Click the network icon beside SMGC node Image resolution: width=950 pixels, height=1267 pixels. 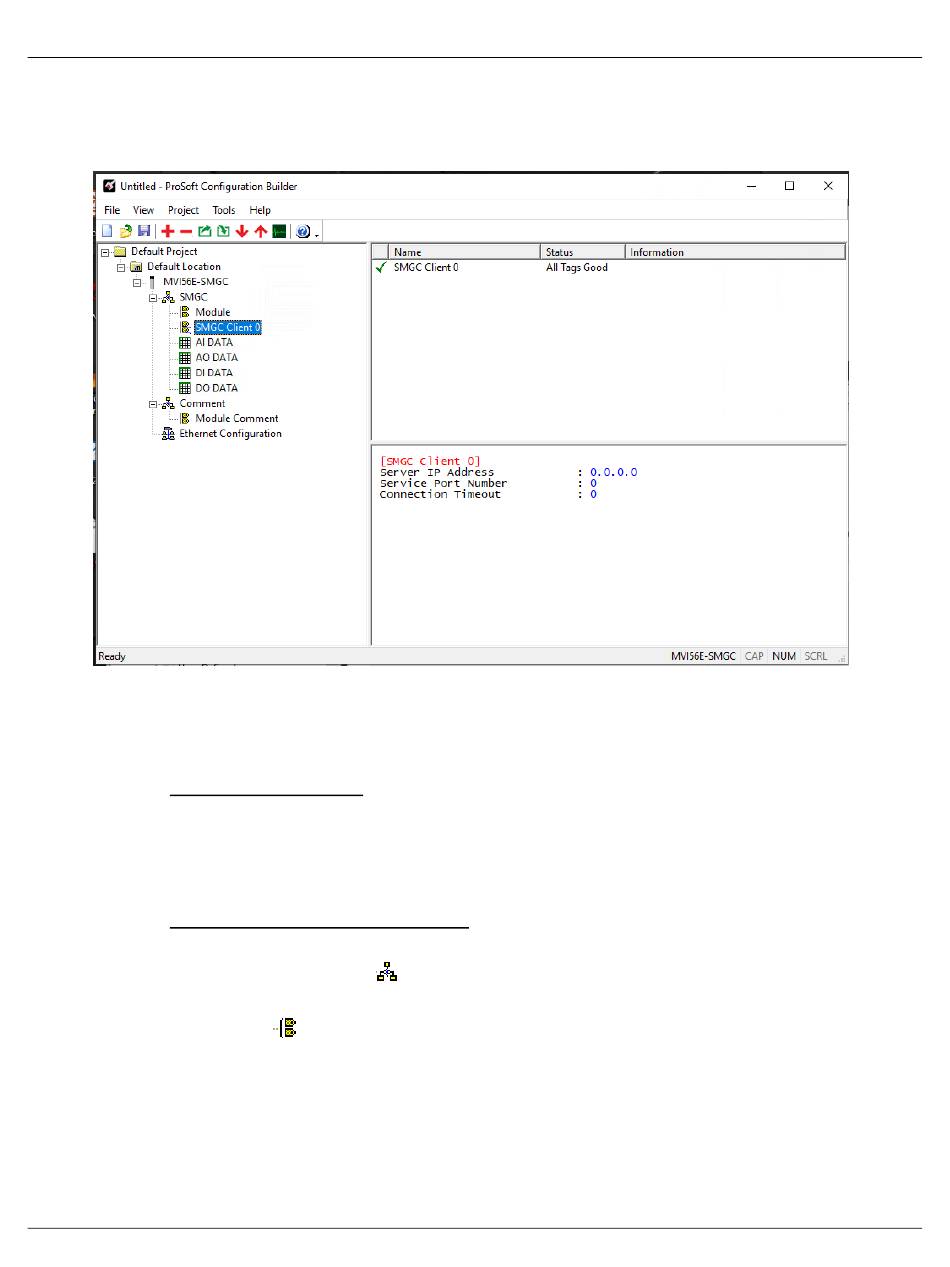[x=168, y=298]
